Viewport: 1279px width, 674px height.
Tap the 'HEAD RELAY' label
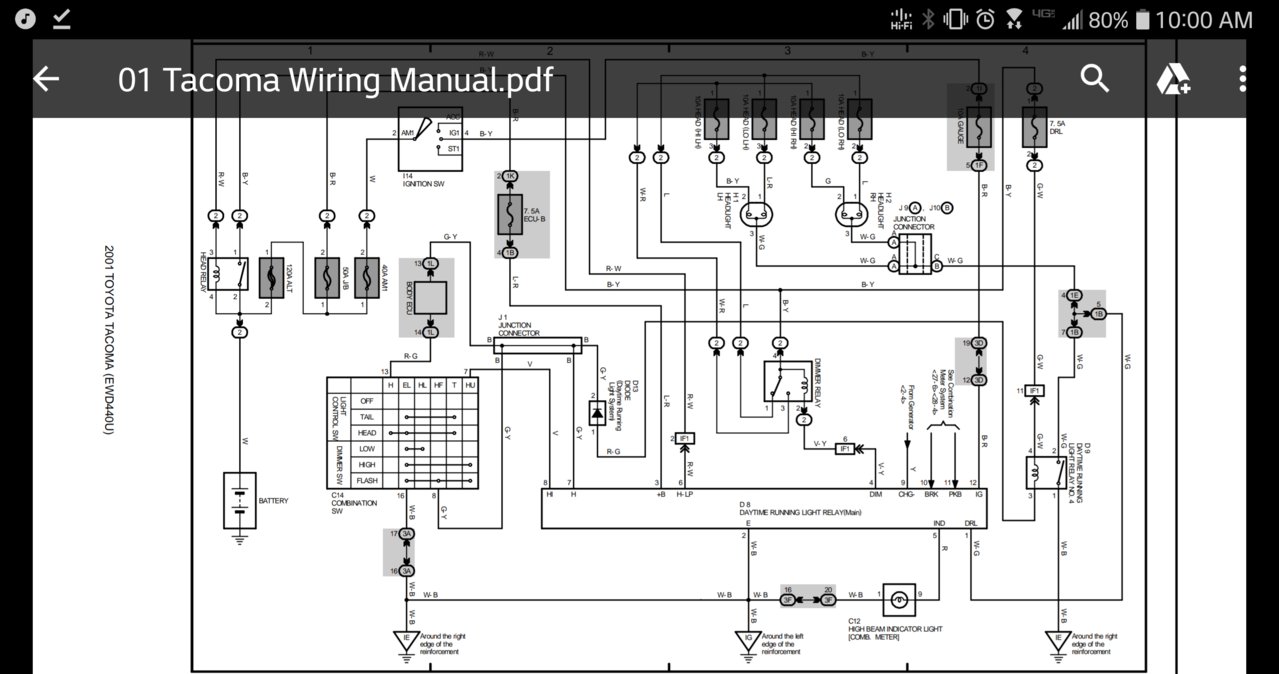pos(203,271)
